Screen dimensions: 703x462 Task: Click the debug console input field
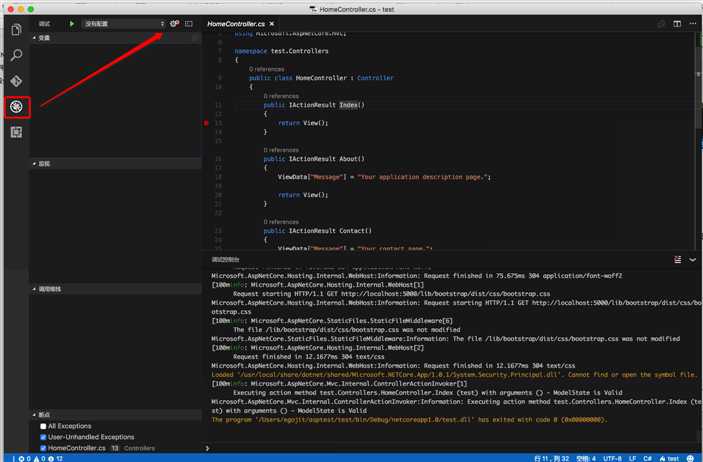(x=450, y=448)
